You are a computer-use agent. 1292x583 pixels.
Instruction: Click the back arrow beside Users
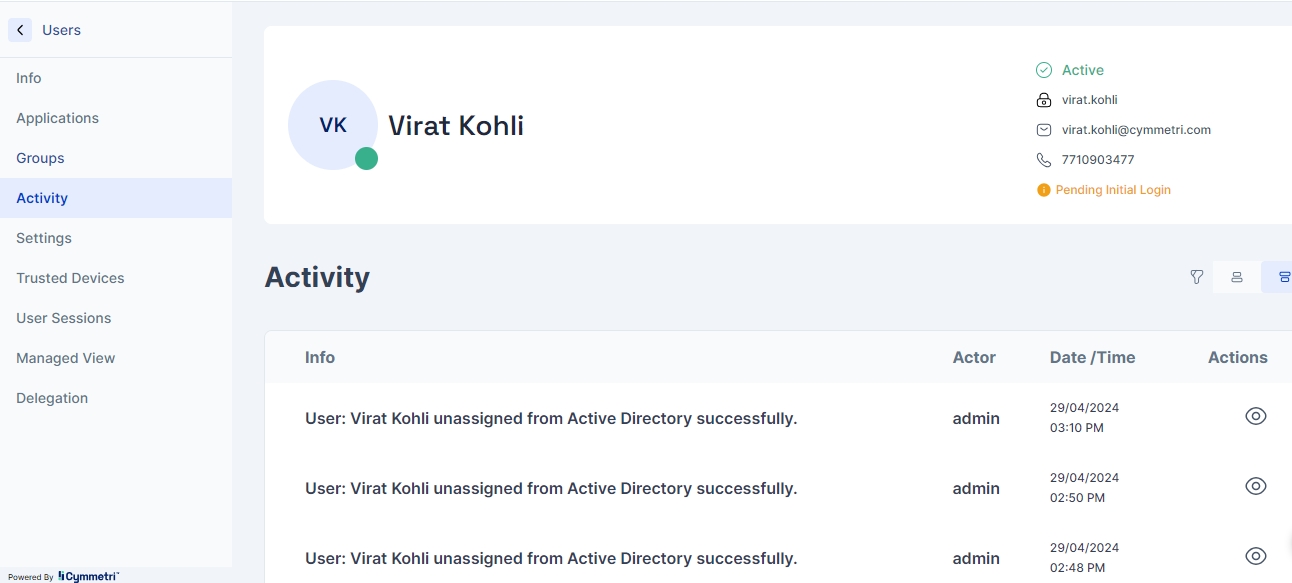(x=20, y=30)
